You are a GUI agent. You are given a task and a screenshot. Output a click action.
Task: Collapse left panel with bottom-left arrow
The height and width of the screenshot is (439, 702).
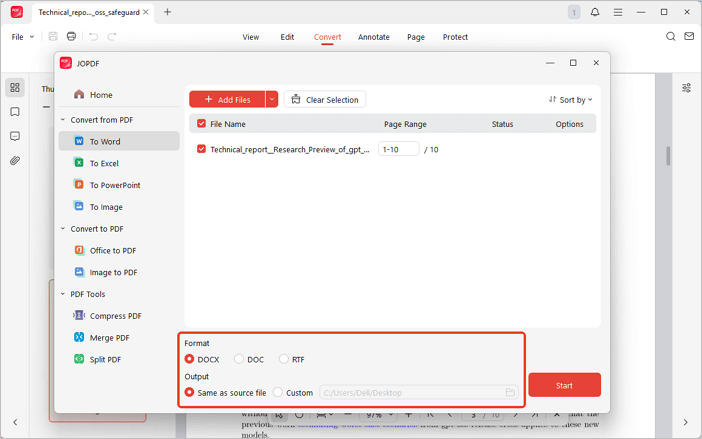tap(15, 422)
